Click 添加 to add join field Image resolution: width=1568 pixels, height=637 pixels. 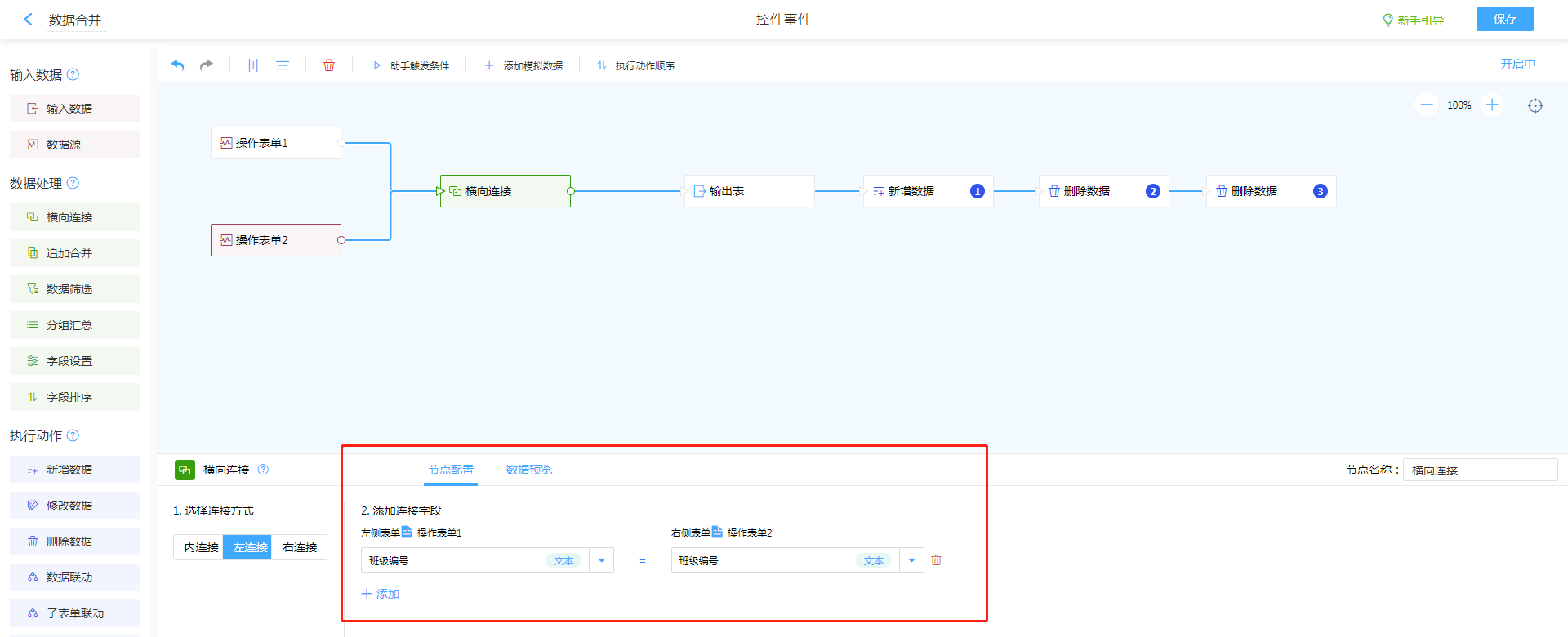381,594
